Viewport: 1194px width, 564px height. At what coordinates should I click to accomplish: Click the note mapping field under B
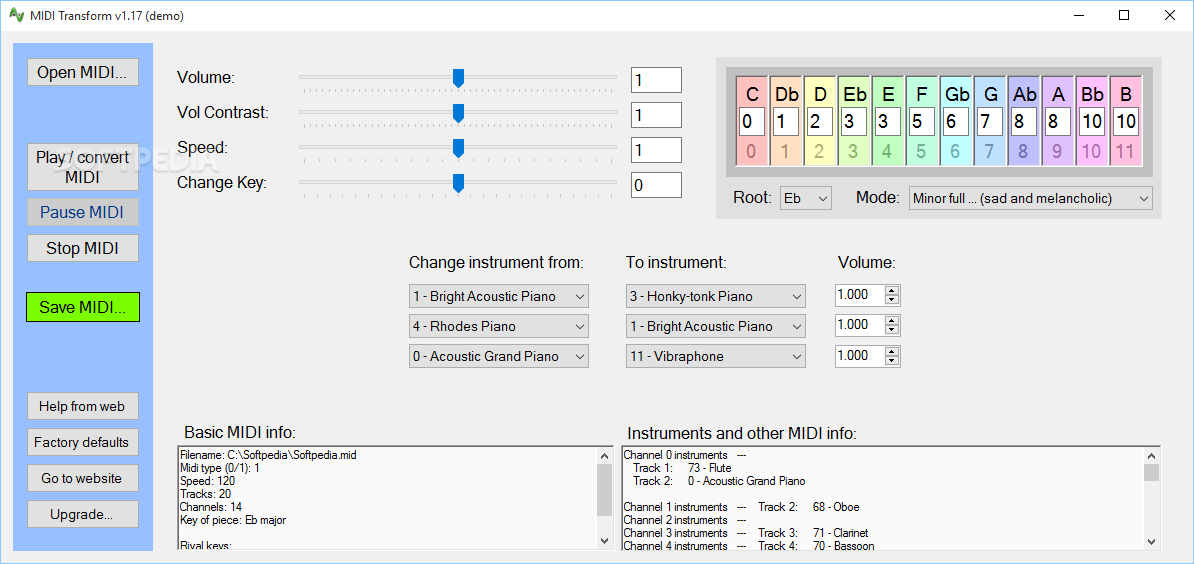1125,121
